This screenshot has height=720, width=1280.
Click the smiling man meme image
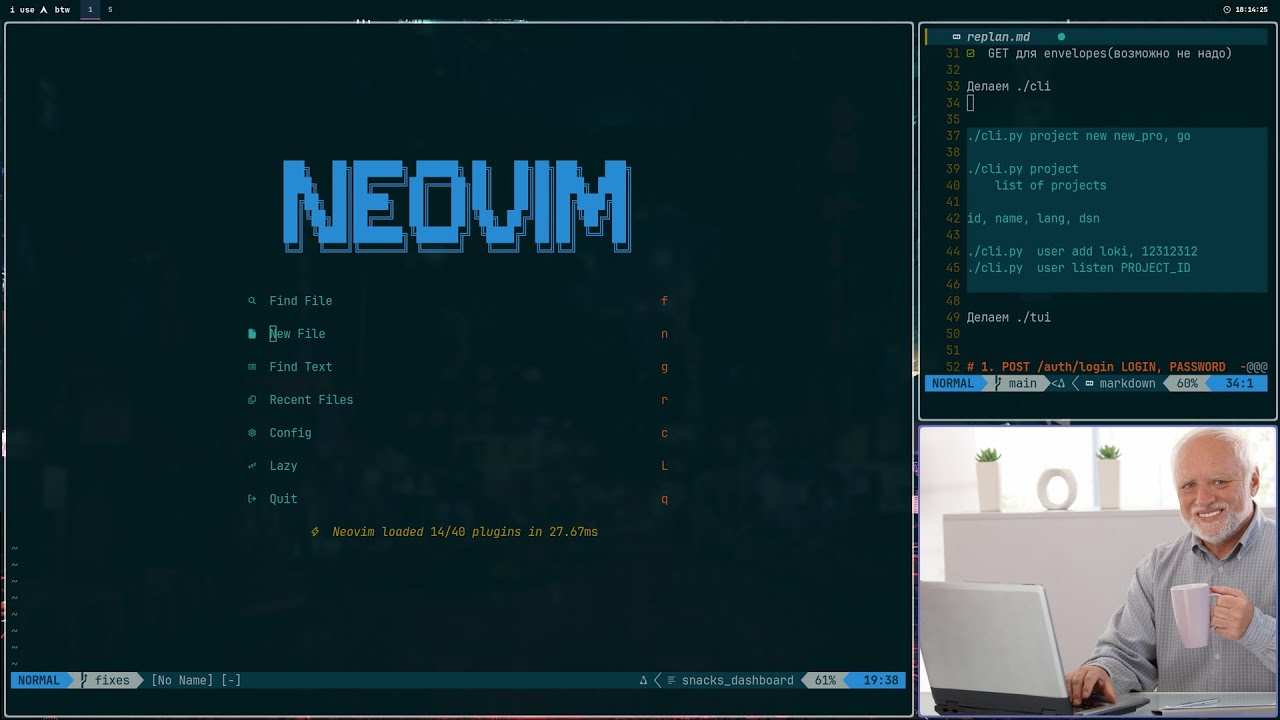pyautogui.click(x=1098, y=571)
